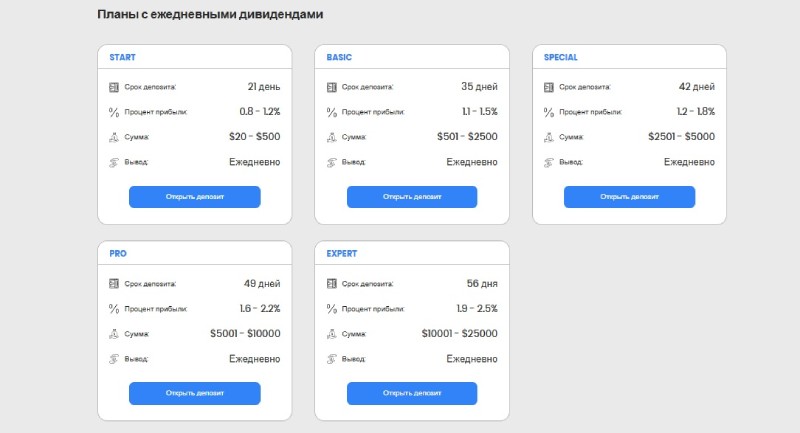The image size is (800, 433).
Task: Click the calendar icon in START plan
Action: pos(114,87)
